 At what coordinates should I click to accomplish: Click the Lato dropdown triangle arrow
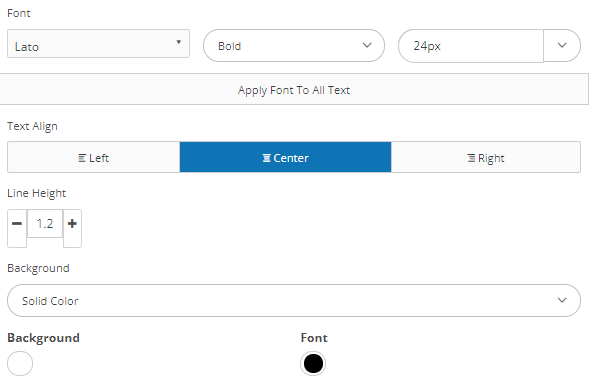click(x=179, y=42)
